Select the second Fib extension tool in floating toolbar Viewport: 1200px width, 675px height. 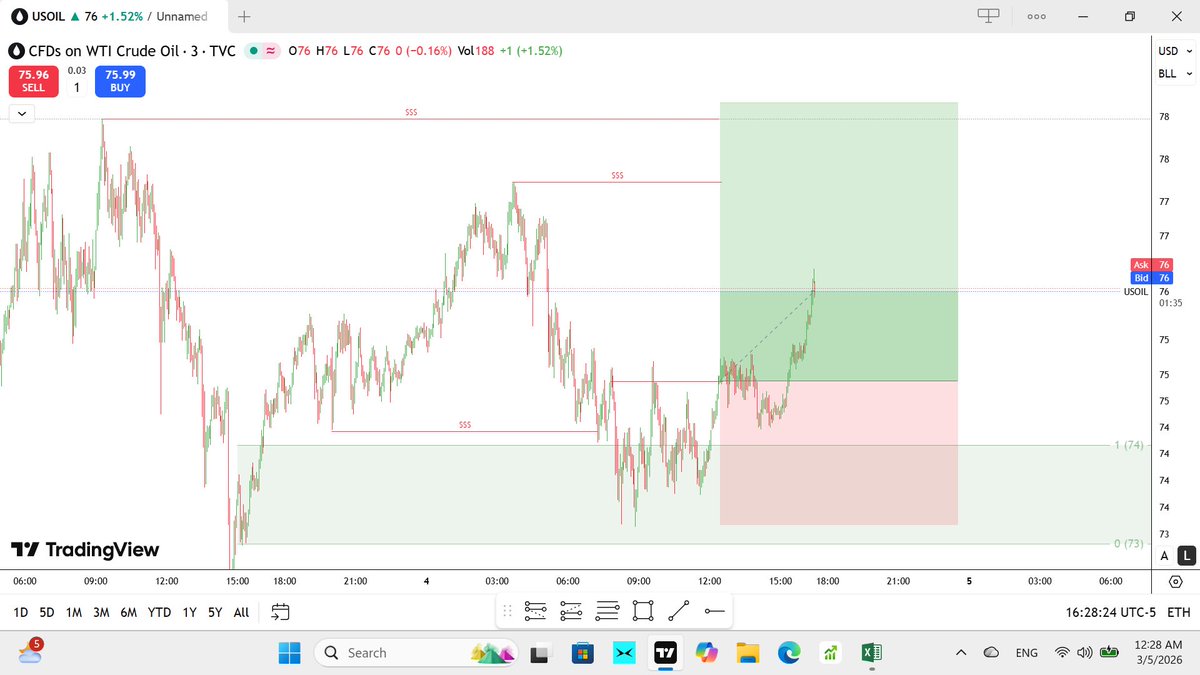pyautogui.click(x=571, y=610)
